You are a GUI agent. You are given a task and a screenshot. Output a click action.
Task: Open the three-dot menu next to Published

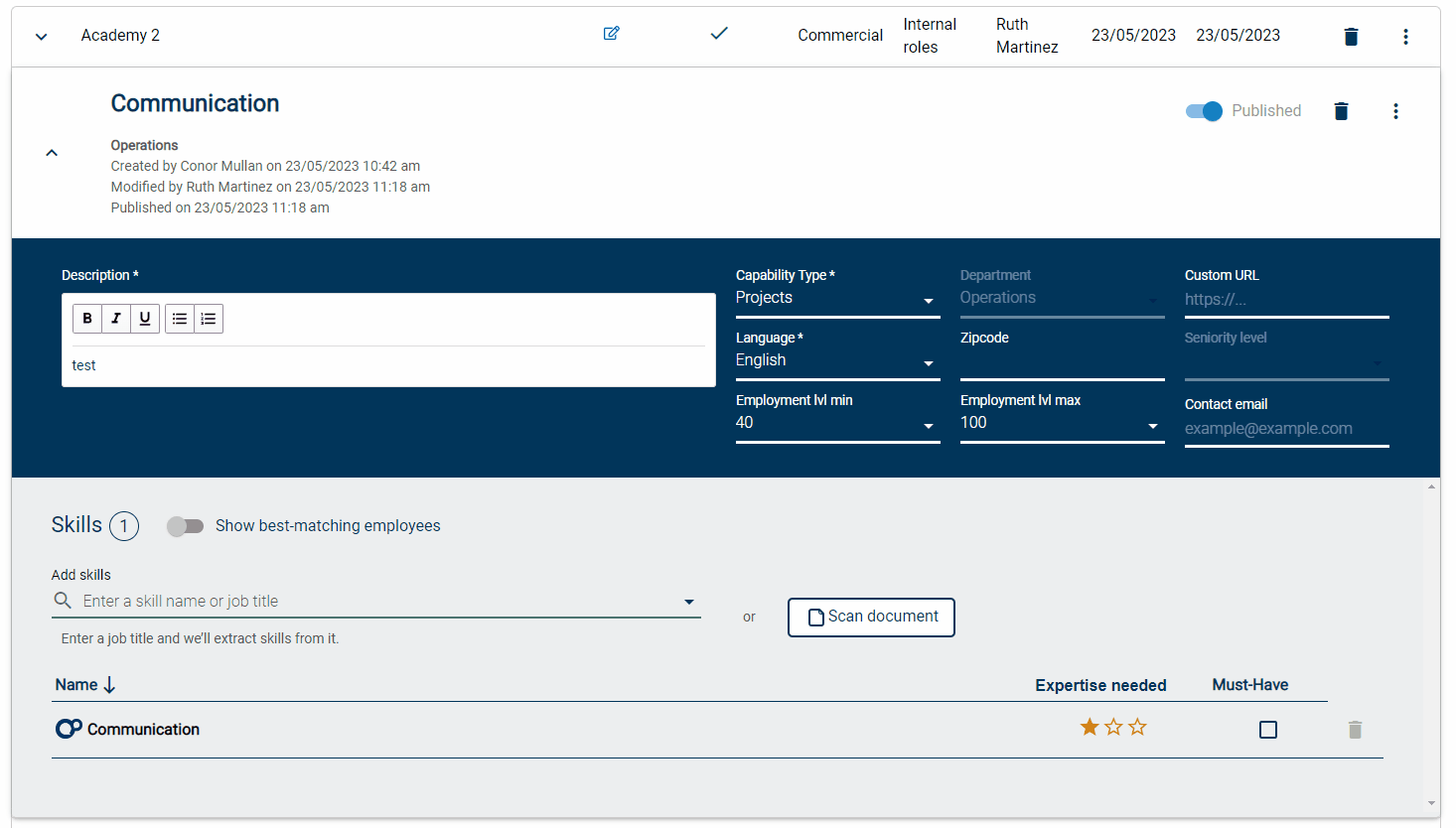(1395, 111)
